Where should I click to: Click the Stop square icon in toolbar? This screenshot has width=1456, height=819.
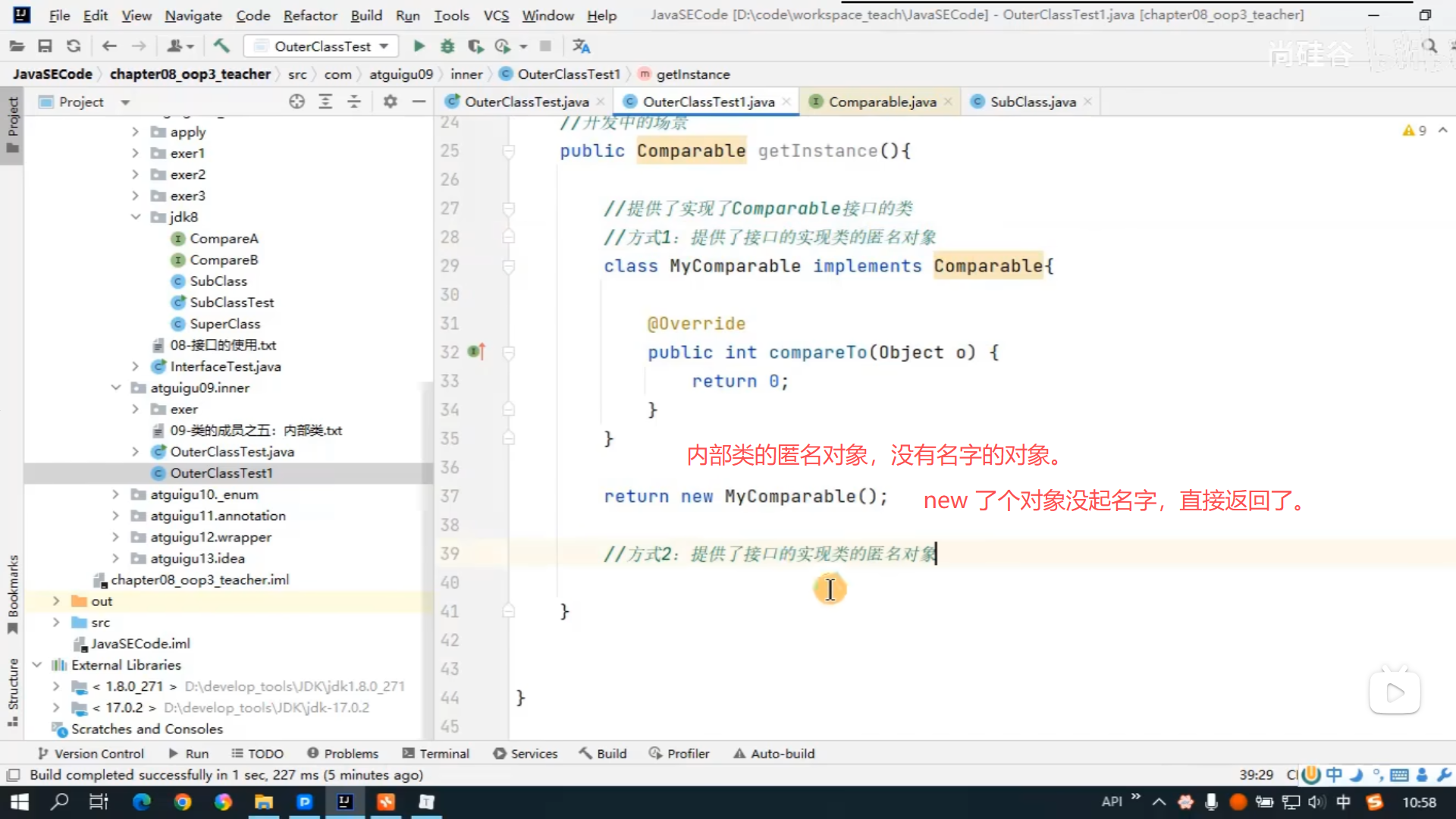click(x=545, y=46)
